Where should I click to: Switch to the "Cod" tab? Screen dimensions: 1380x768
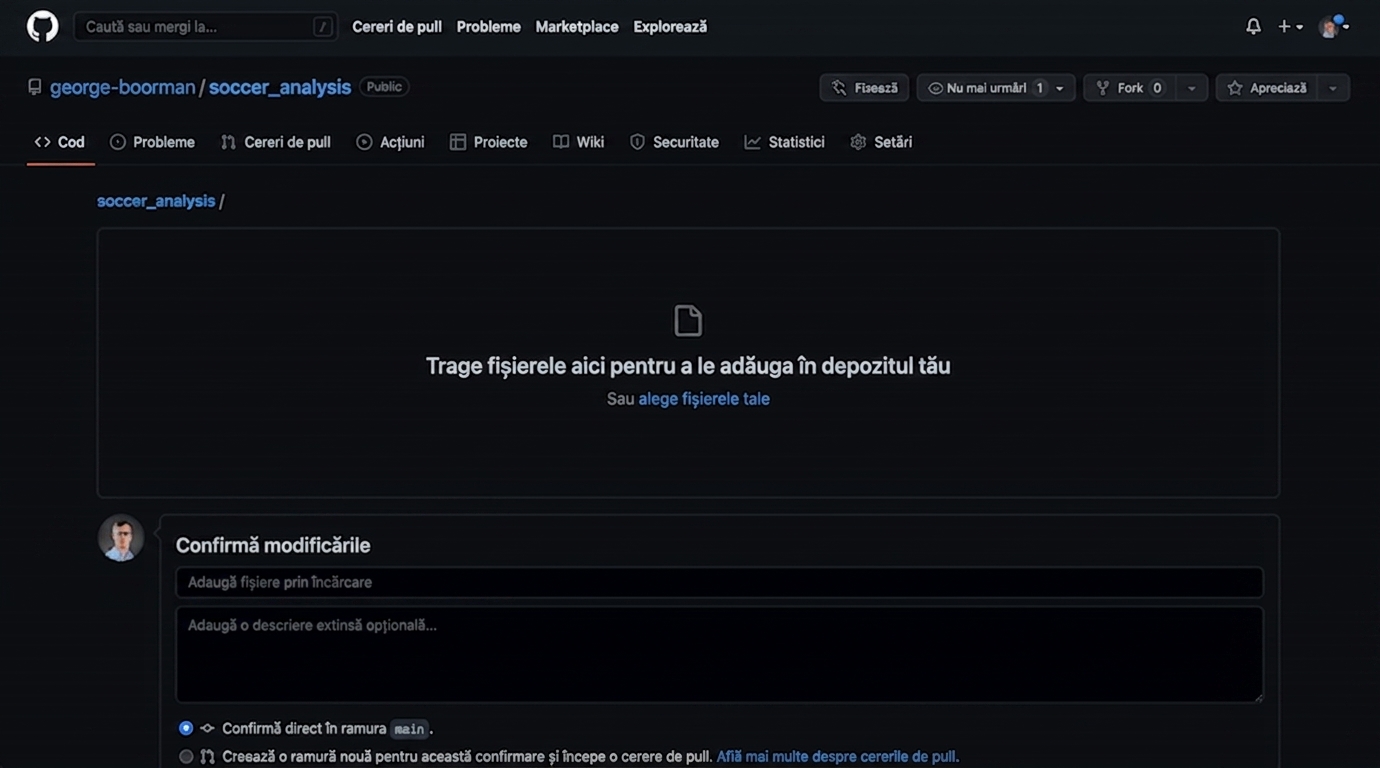pyautogui.click(x=60, y=142)
